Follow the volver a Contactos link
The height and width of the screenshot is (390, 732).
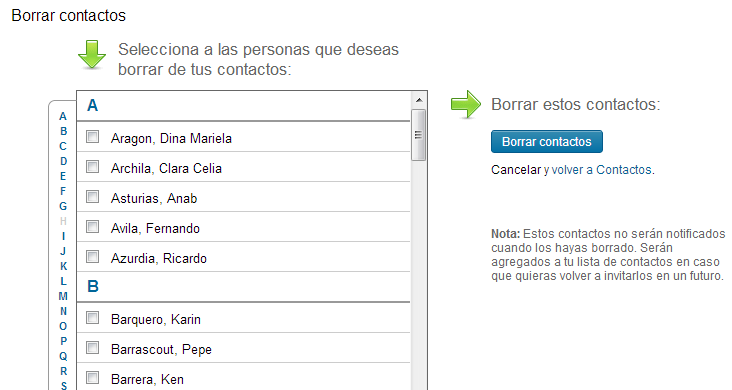[x=602, y=170]
